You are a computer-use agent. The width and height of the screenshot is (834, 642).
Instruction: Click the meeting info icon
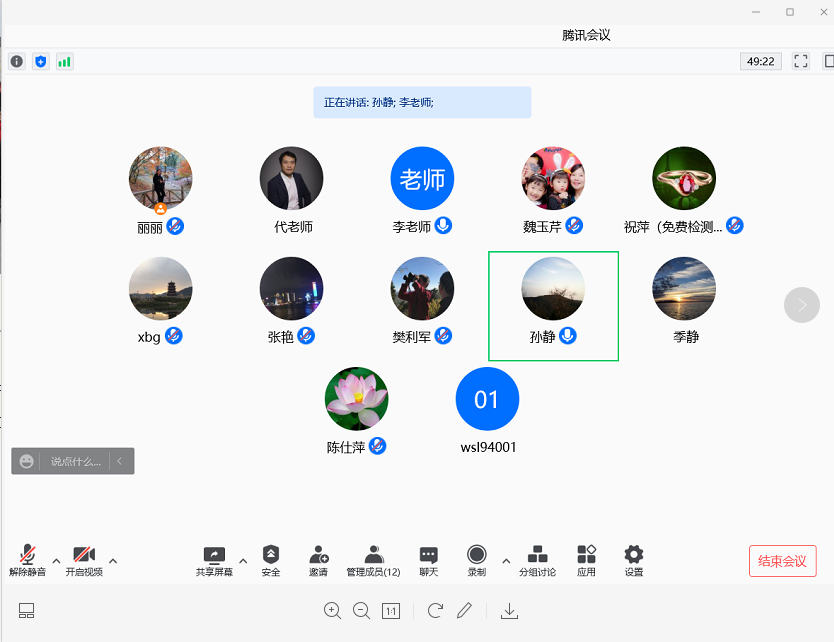click(x=17, y=61)
